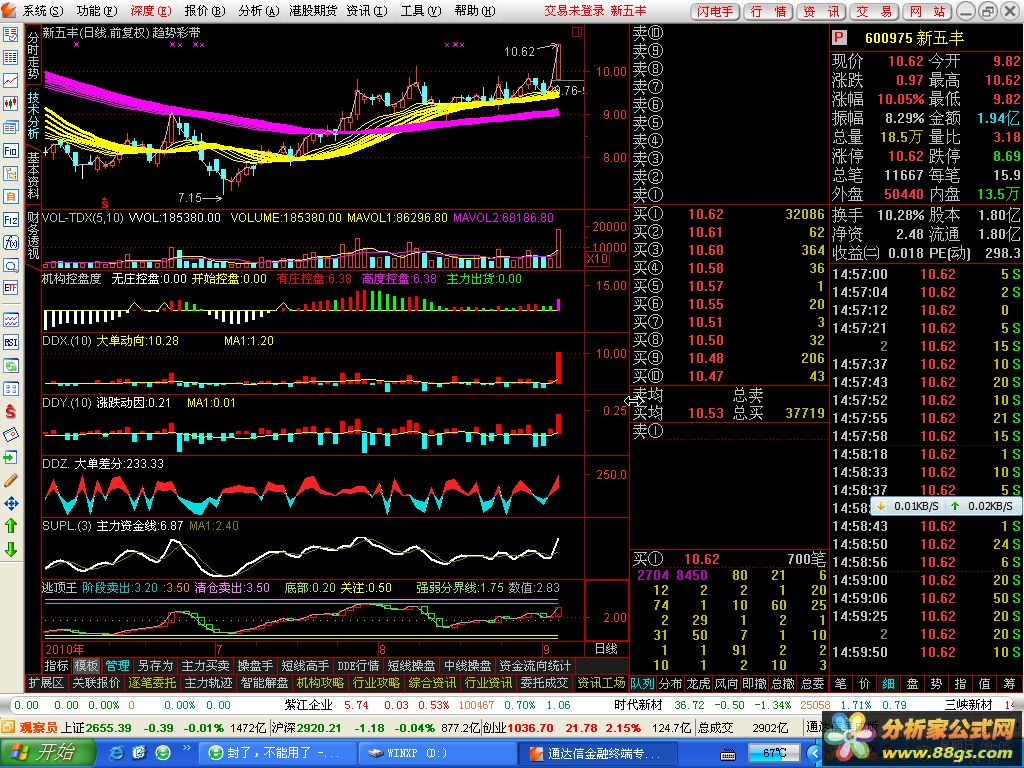Click the candlestick chart sidebar icon
The width and height of the screenshot is (1024, 768).
[x=10, y=103]
